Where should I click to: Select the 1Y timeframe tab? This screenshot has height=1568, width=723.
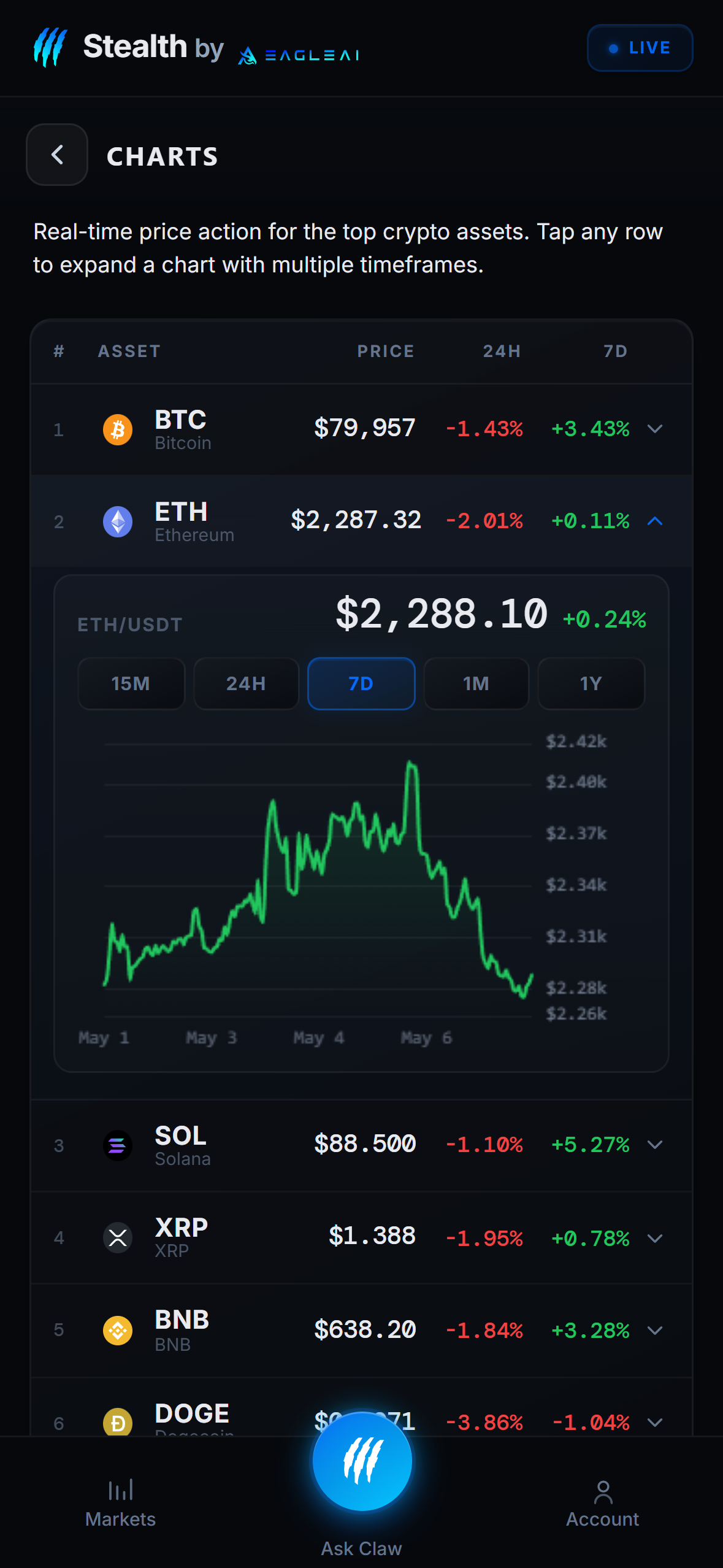tap(591, 683)
